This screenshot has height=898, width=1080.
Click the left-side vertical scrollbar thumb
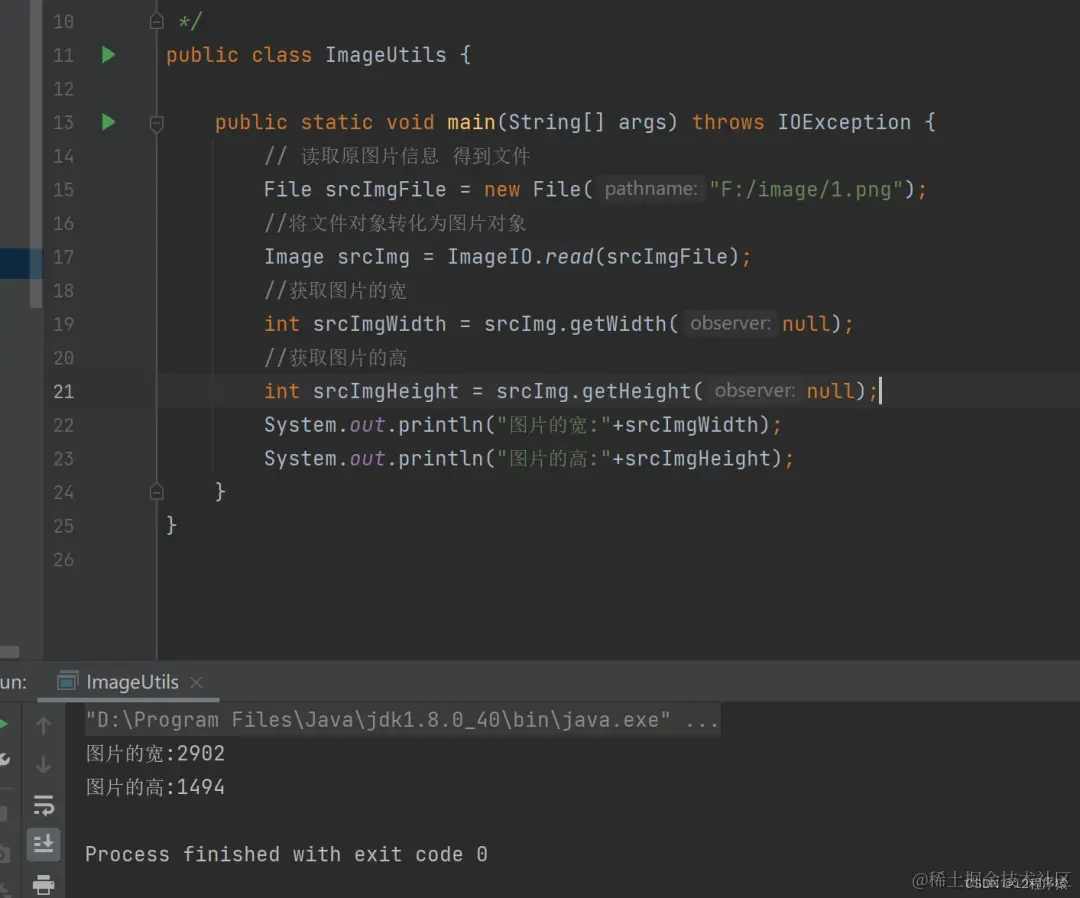pos(36,153)
